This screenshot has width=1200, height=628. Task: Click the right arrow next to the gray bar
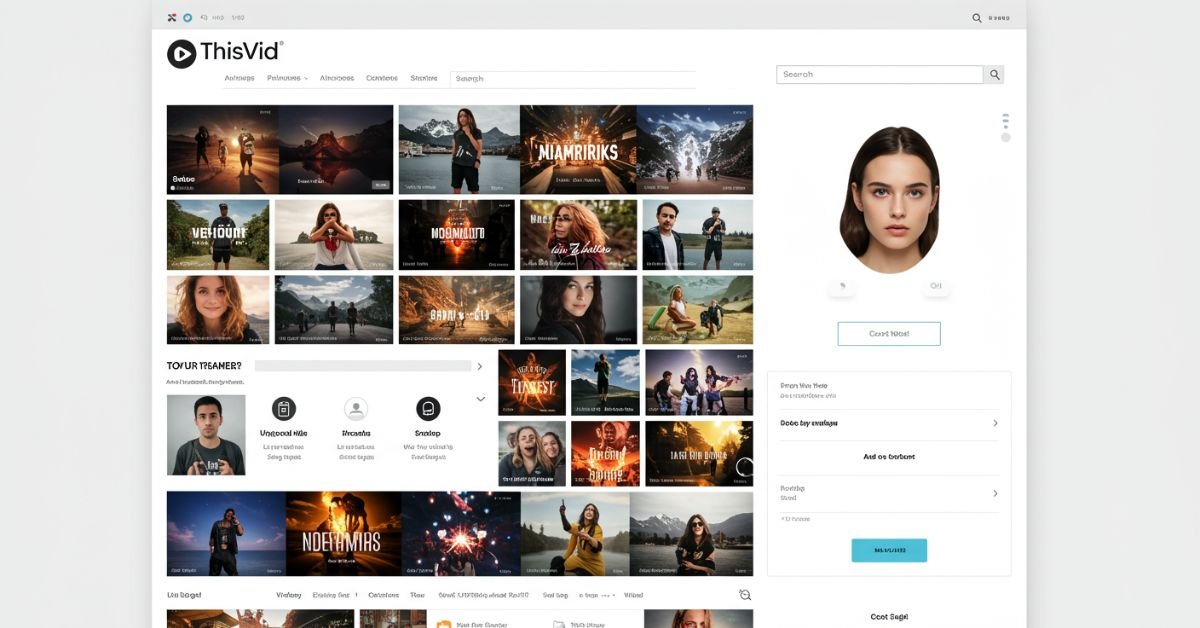coord(479,367)
